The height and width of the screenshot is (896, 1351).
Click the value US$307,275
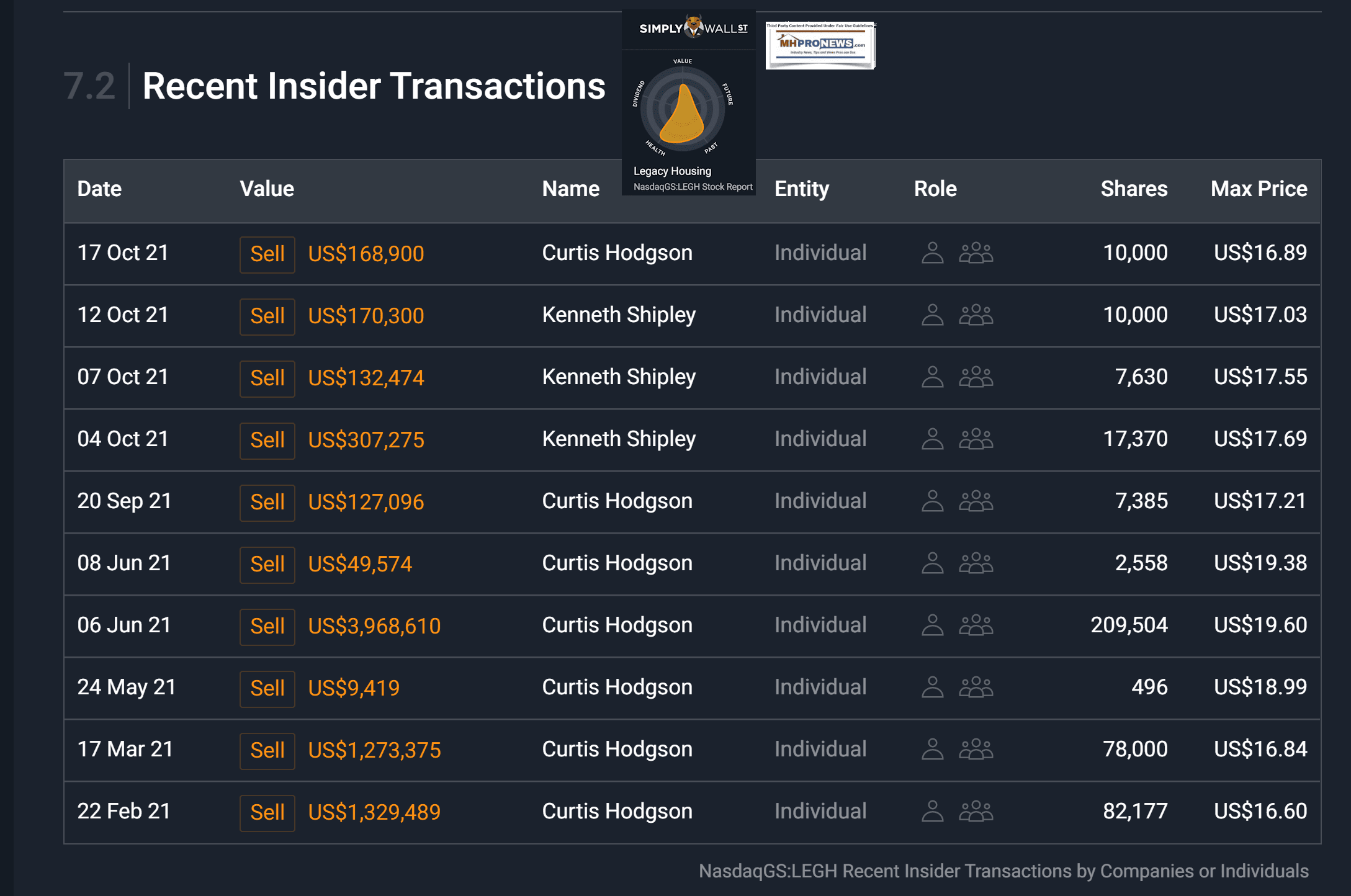(366, 440)
